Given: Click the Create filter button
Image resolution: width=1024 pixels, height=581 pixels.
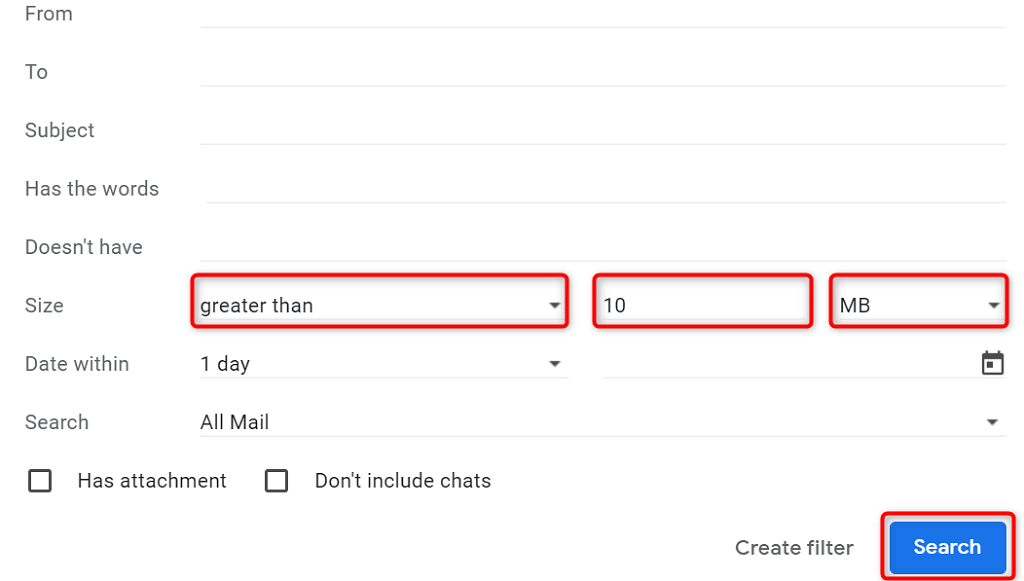Looking at the screenshot, I should [x=794, y=547].
